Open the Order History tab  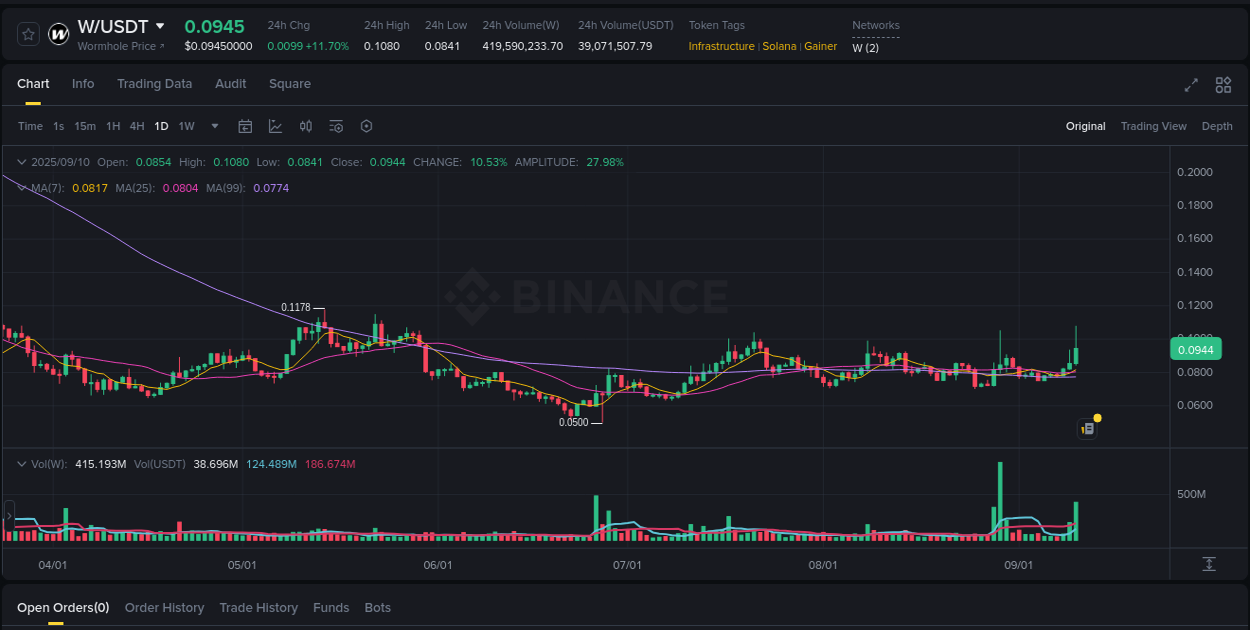click(x=164, y=608)
